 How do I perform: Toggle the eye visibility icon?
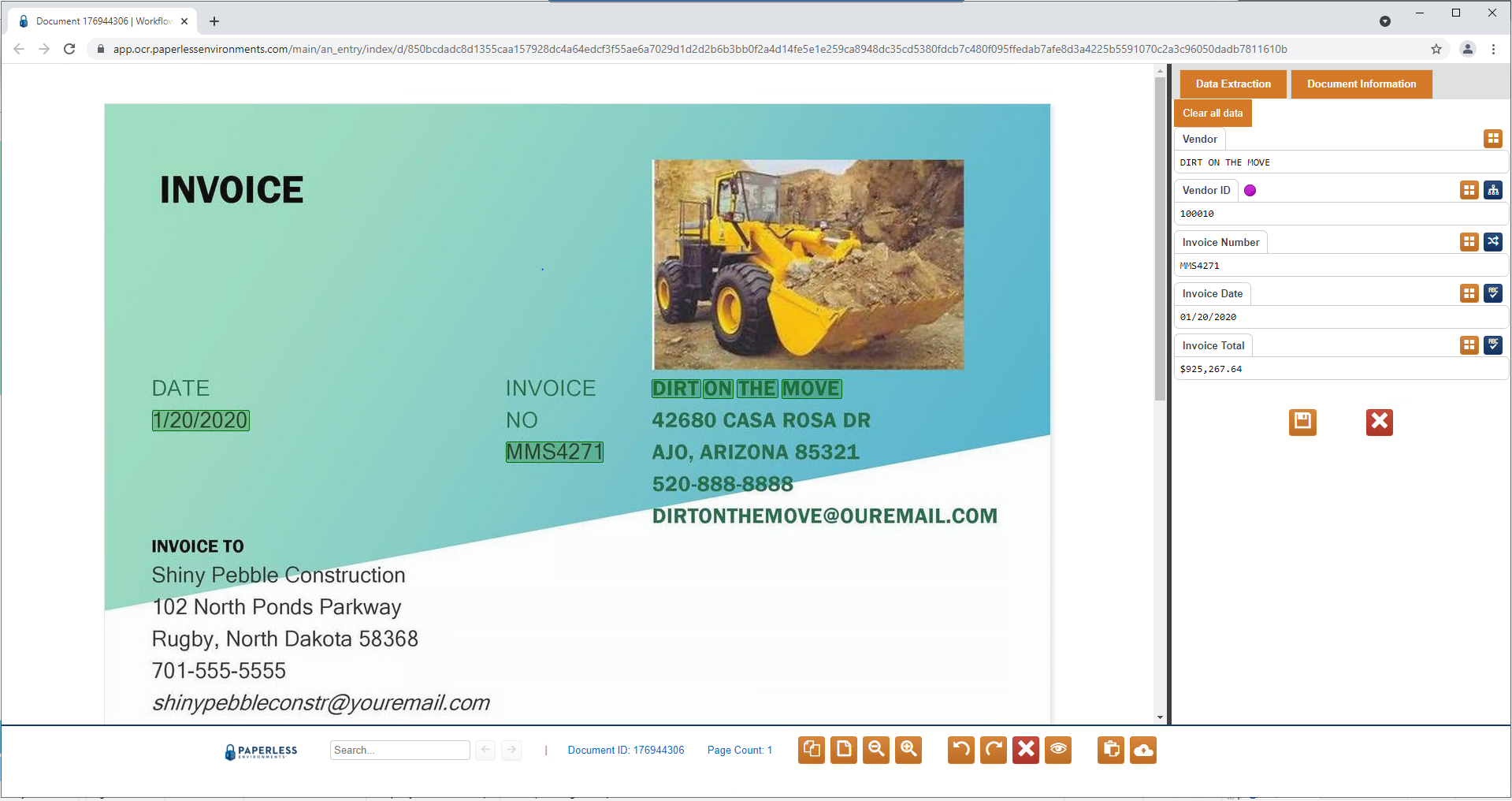pos(1058,750)
